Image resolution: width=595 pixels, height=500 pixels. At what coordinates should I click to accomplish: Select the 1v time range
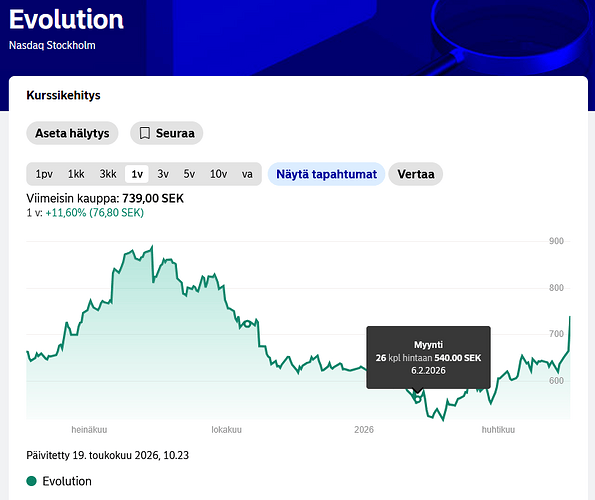click(x=137, y=174)
